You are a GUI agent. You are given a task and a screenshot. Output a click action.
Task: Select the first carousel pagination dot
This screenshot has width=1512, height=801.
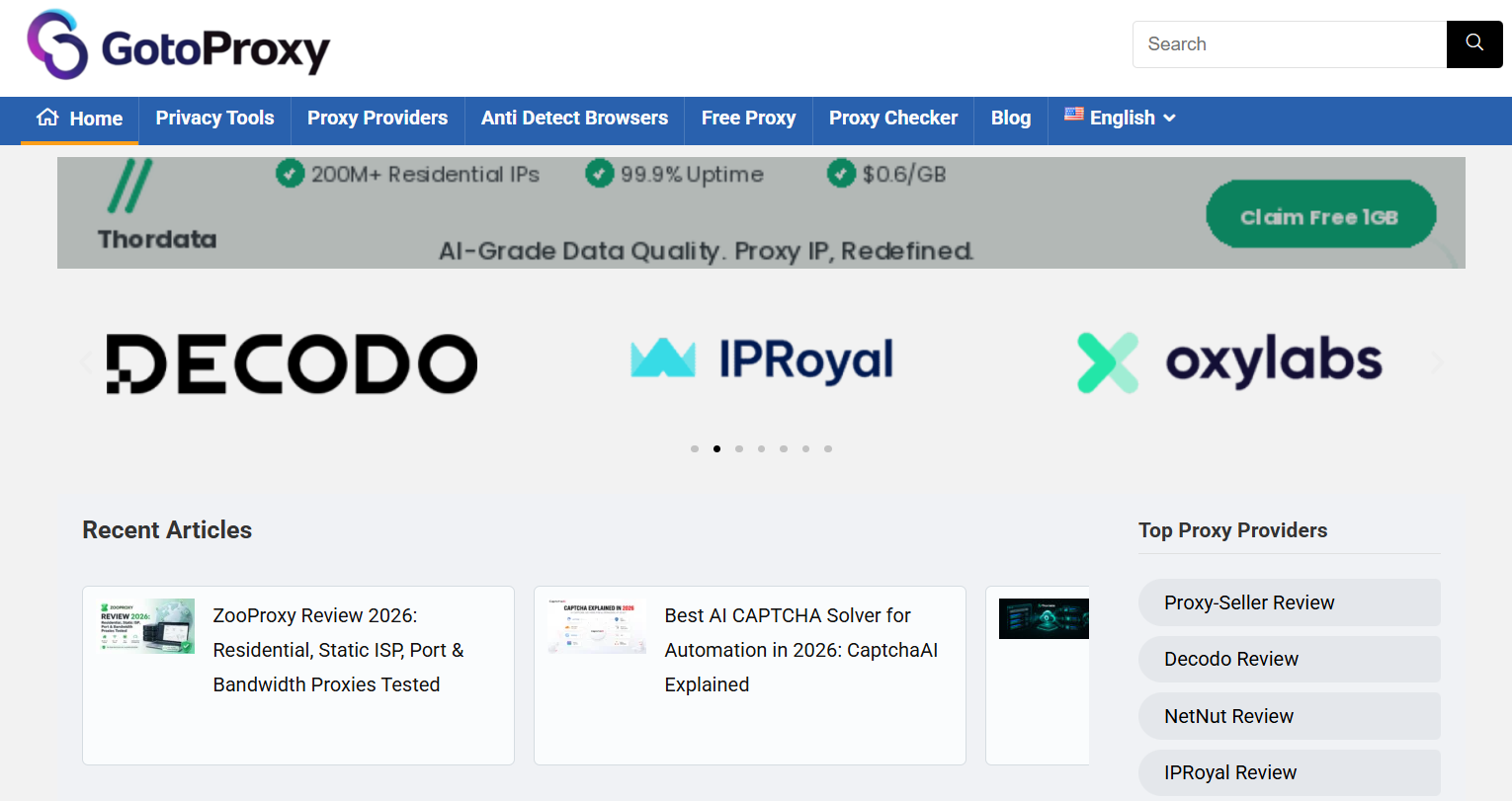pyautogui.click(x=695, y=448)
